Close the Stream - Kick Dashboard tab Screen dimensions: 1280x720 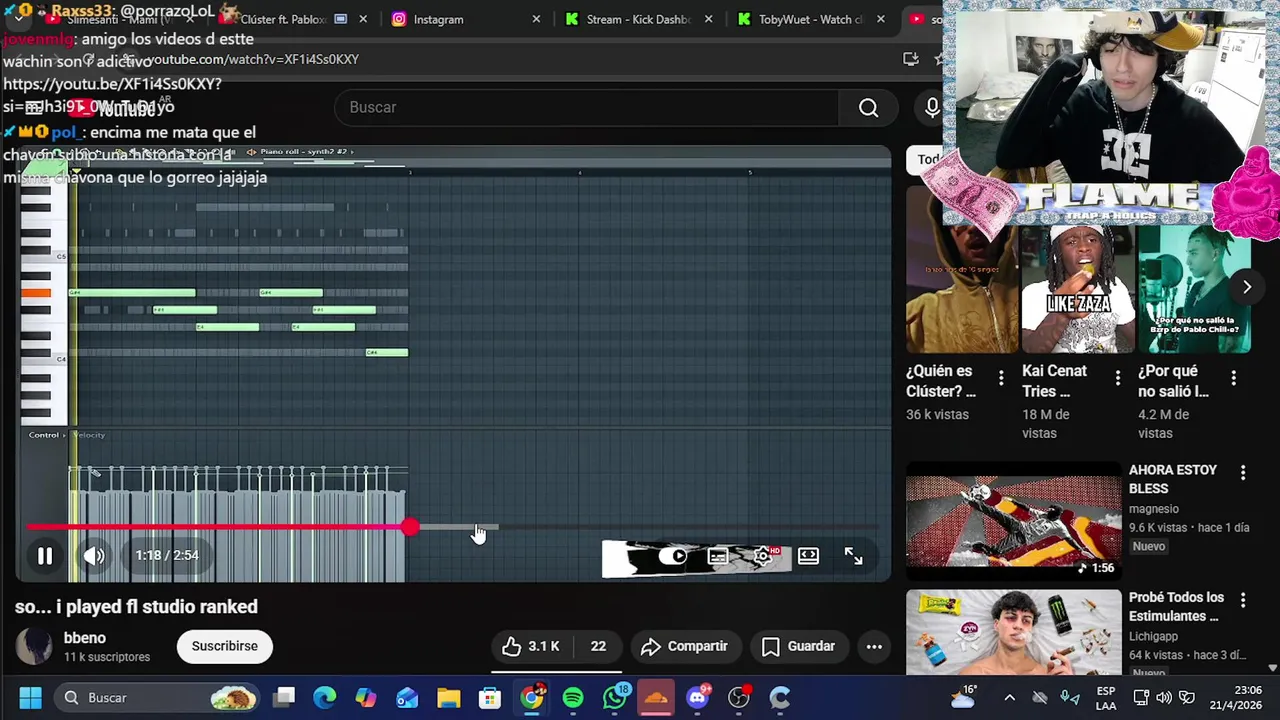click(709, 19)
